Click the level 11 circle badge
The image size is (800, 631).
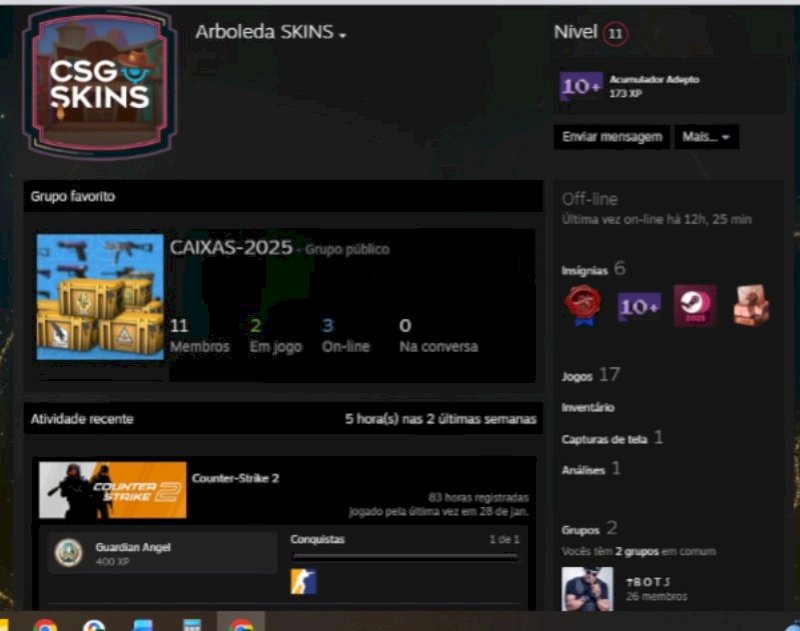click(615, 34)
